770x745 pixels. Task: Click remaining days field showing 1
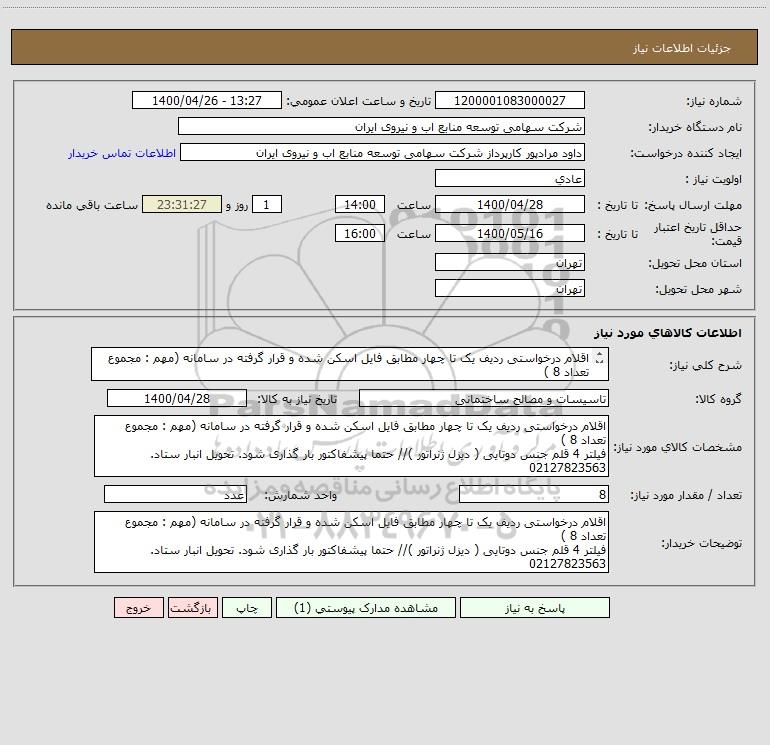point(267,204)
